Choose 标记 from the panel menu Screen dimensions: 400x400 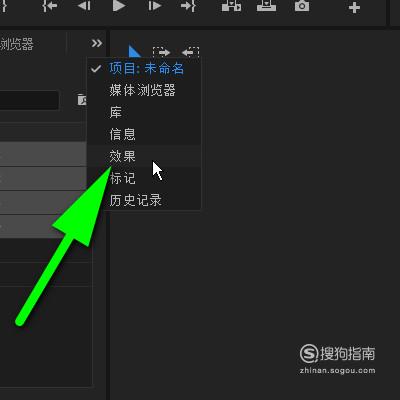pos(144,178)
